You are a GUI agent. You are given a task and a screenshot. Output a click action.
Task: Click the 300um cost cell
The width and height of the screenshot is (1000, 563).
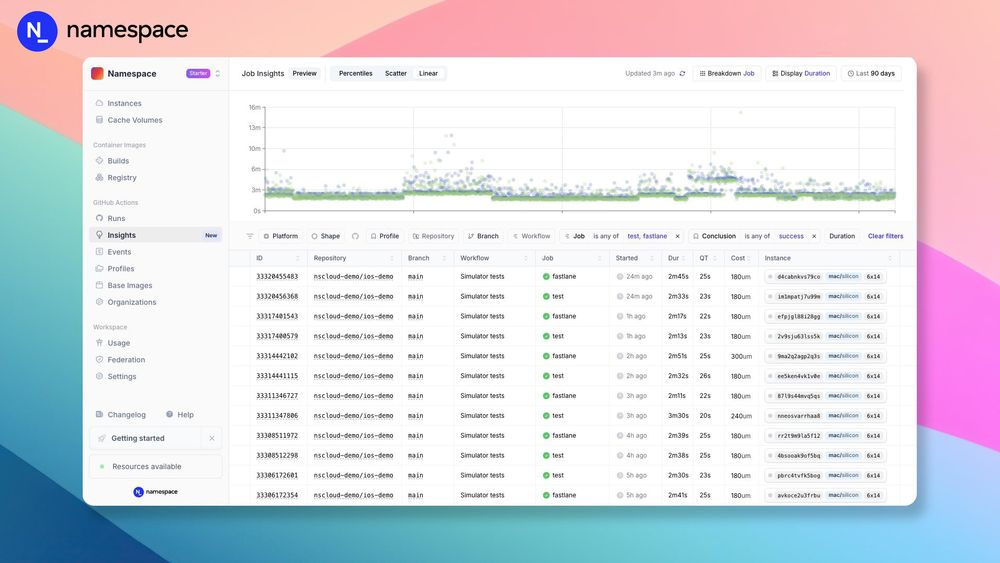[x=741, y=356]
